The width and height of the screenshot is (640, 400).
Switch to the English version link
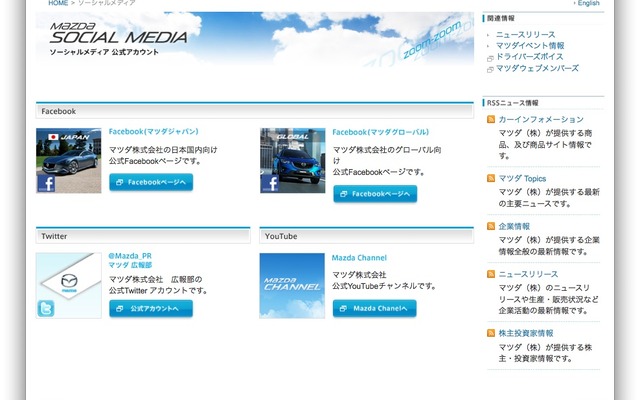[x=589, y=3]
